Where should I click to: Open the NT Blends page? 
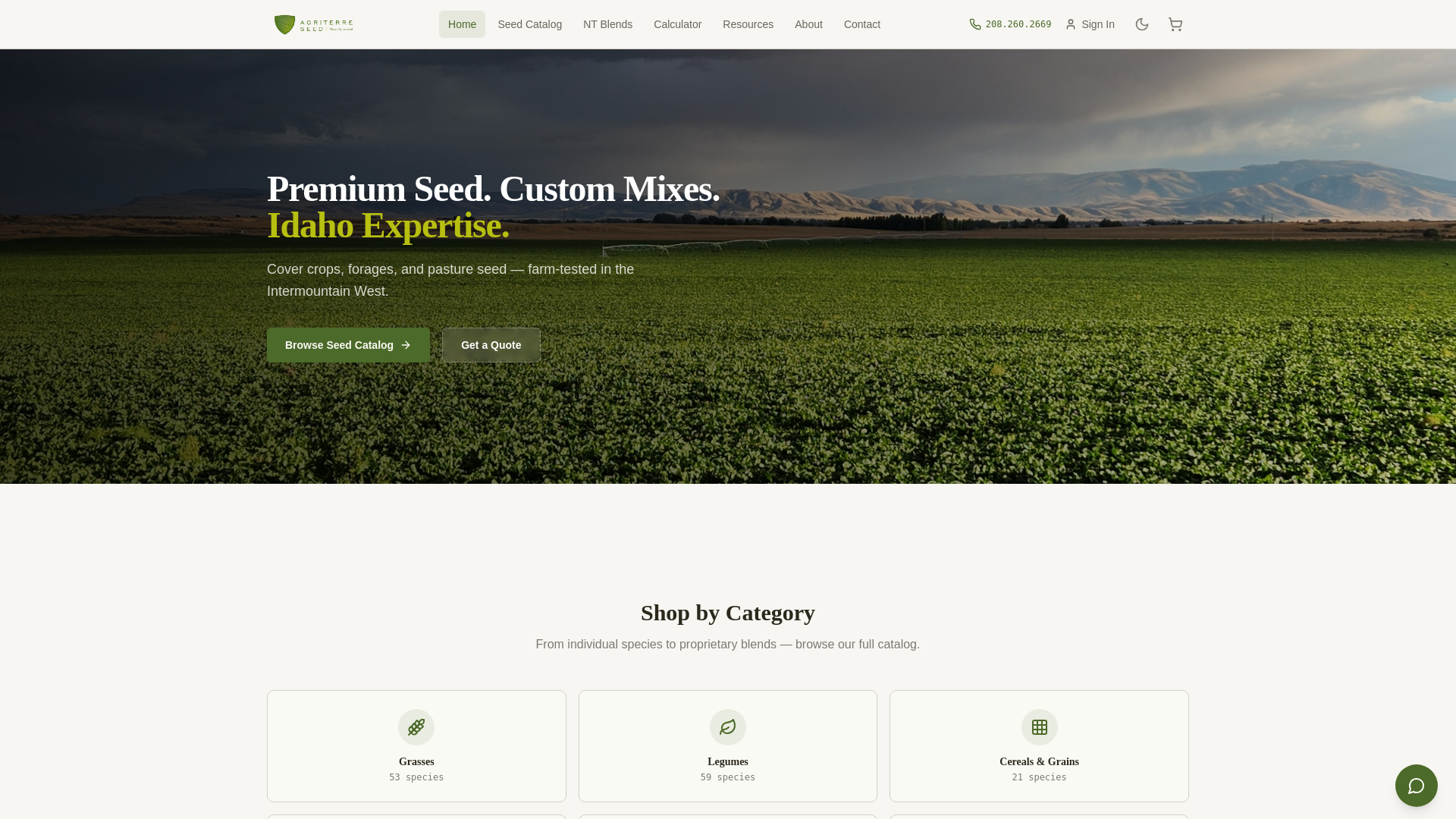(607, 24)
